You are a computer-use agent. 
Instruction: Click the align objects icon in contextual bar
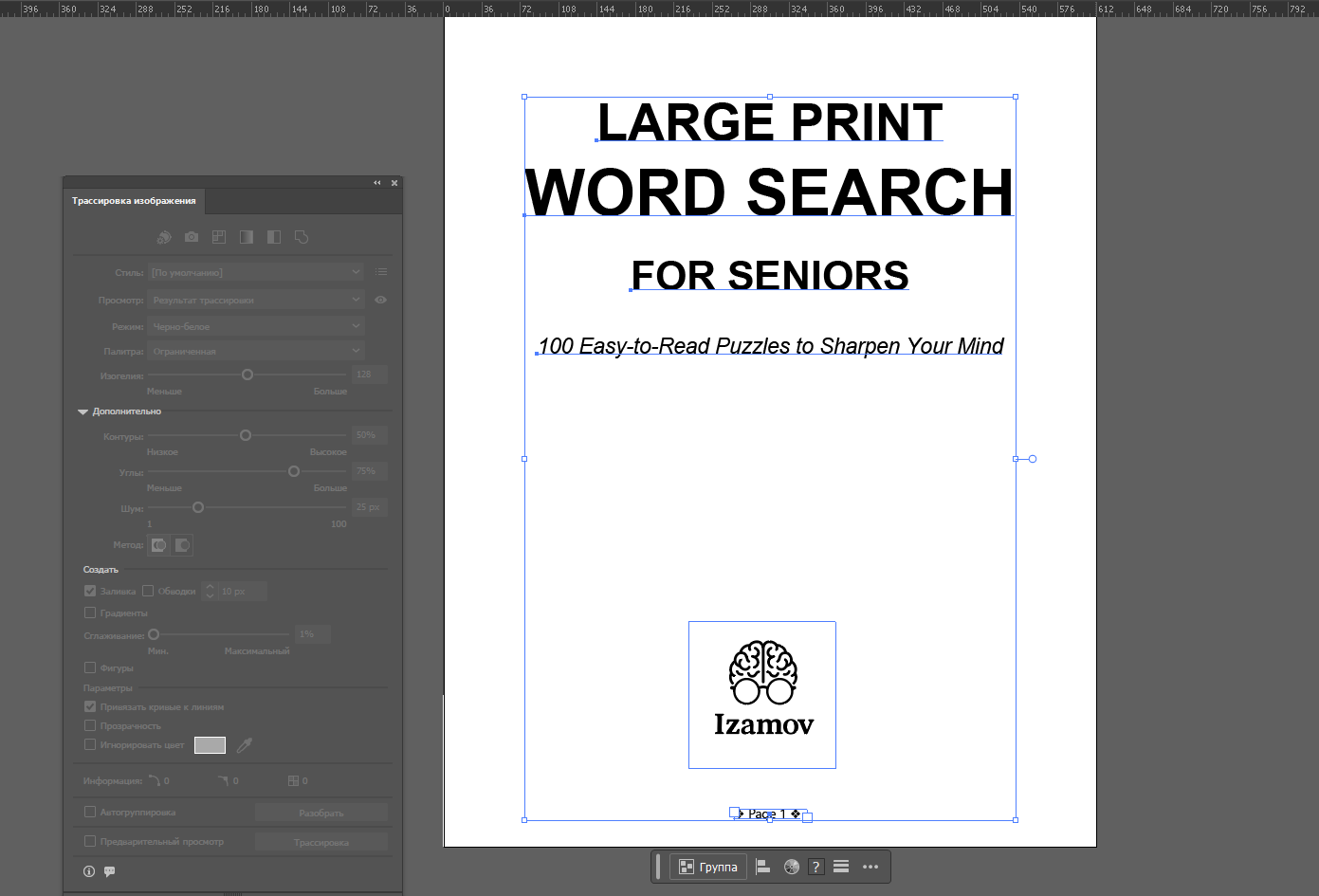762,867
